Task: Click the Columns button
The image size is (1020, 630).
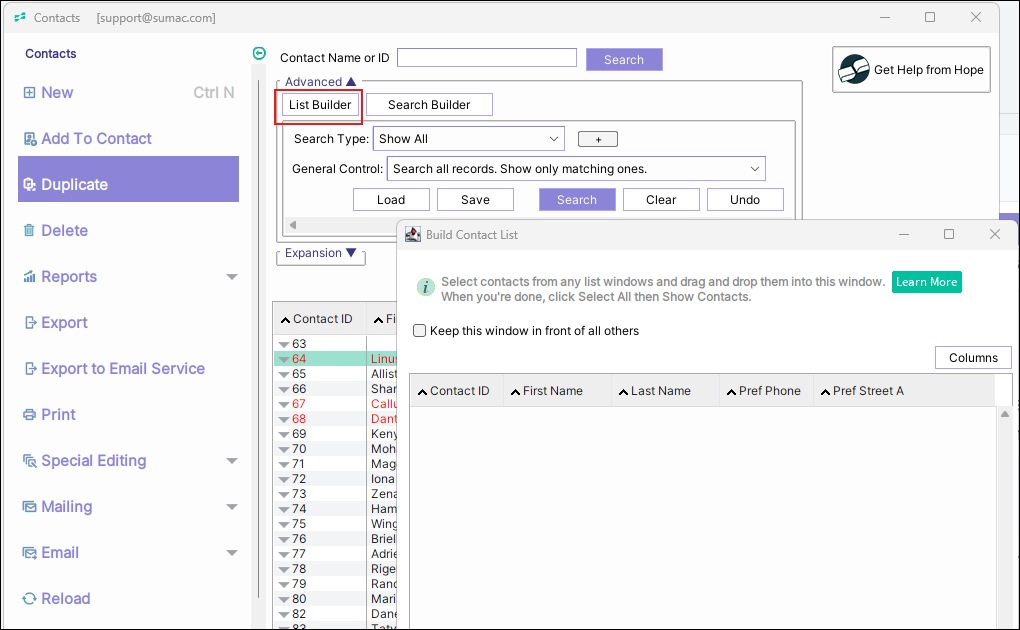Action: coord(972,358)
